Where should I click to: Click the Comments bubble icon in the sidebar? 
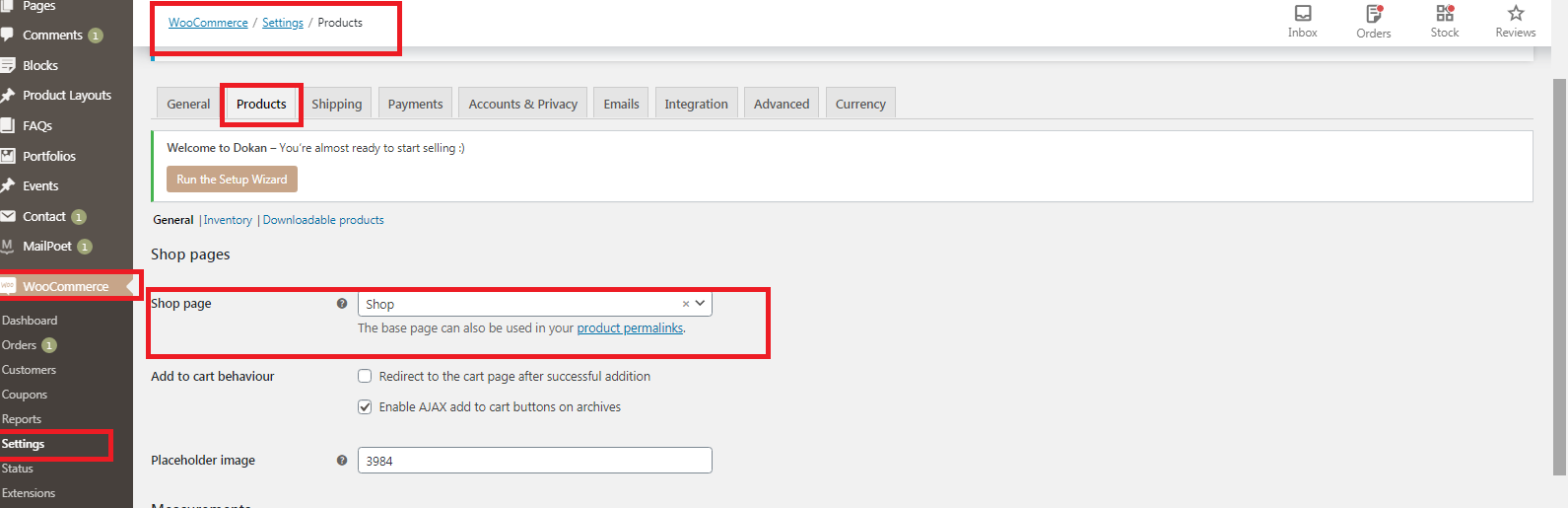(x=8, y=35)
